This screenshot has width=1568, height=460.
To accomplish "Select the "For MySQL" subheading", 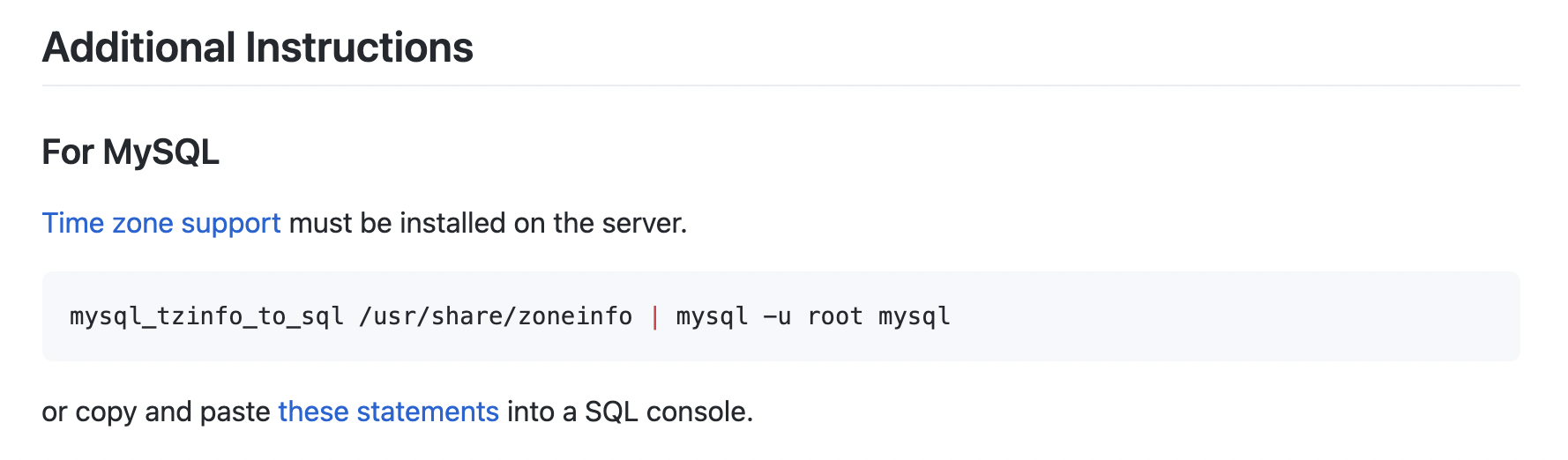I will point(131,152).
